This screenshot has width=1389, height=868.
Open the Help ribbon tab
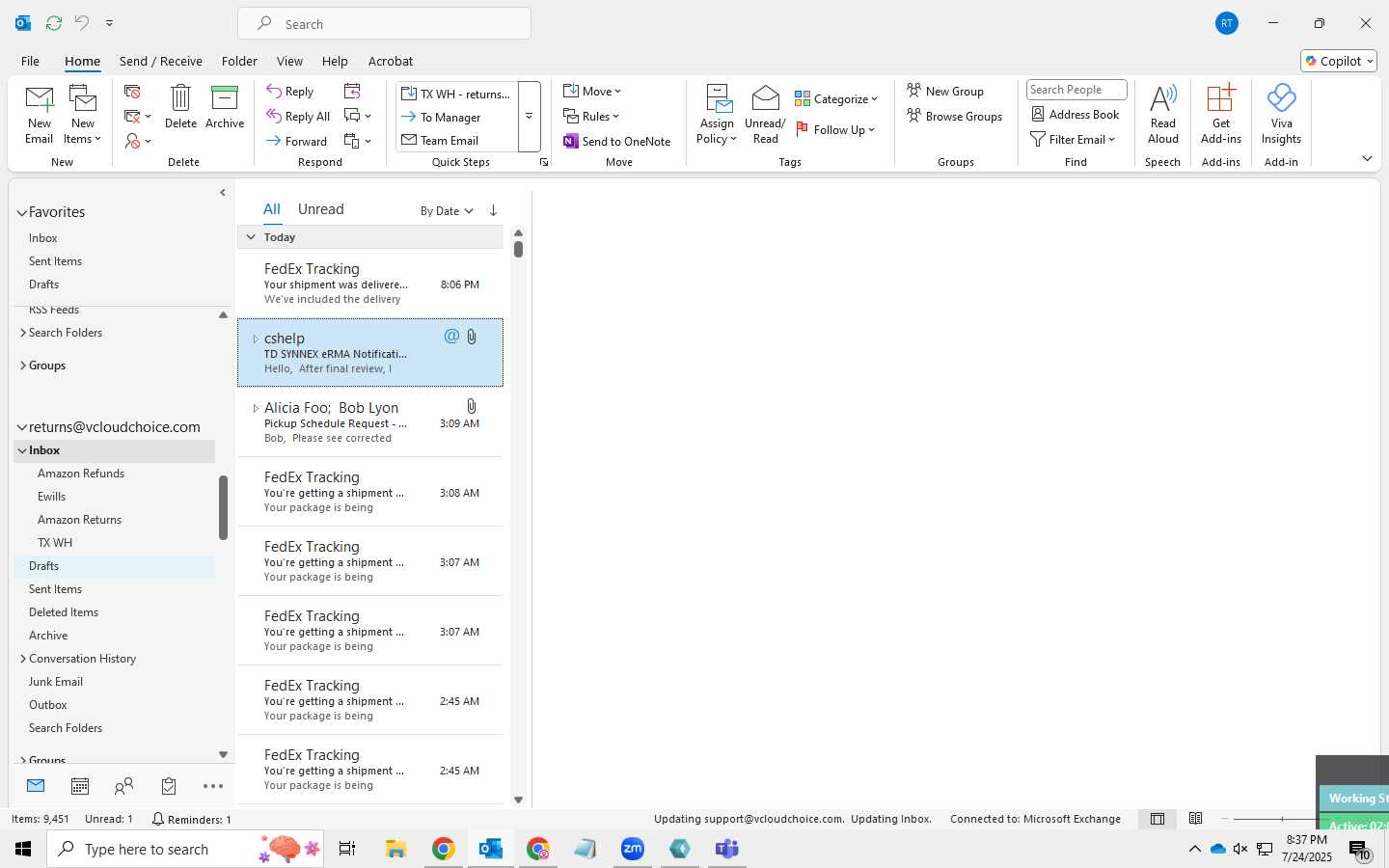click(x=335, y=61)
